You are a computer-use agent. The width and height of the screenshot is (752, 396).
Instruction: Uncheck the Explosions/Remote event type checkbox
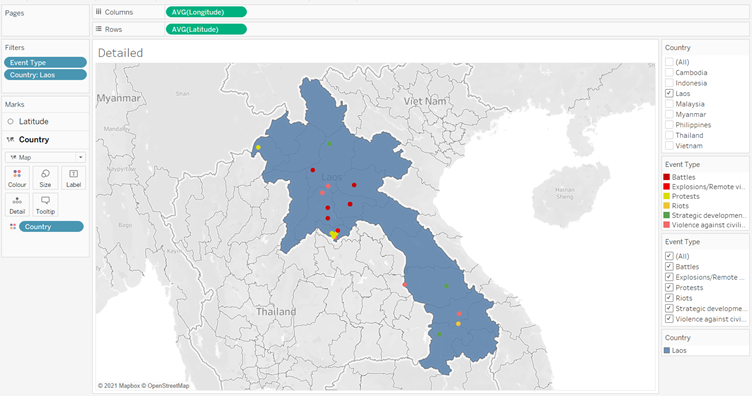pyautogui.click(x=669, y=277)
